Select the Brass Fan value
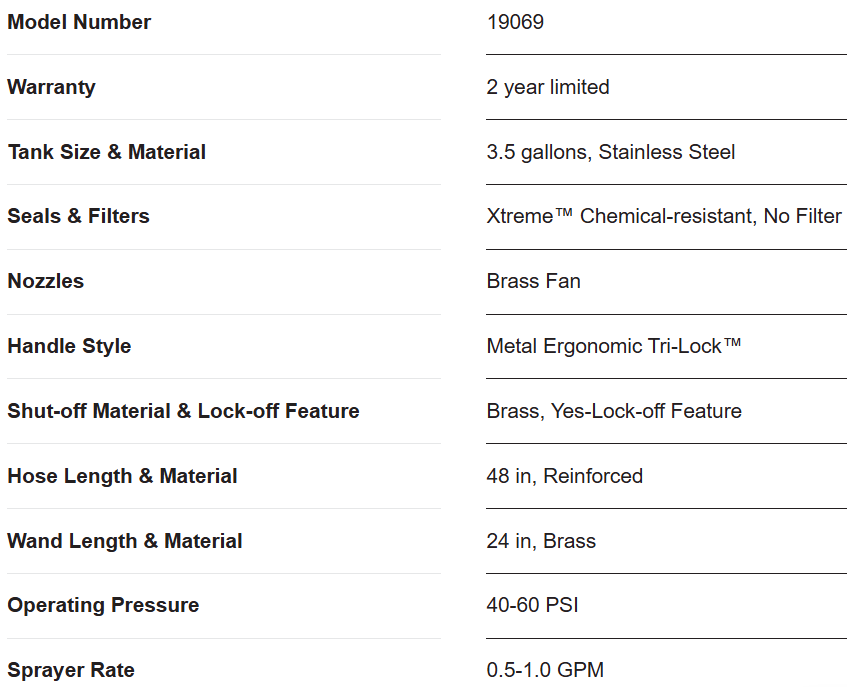 pyautogui.click(x=533, y=281)
